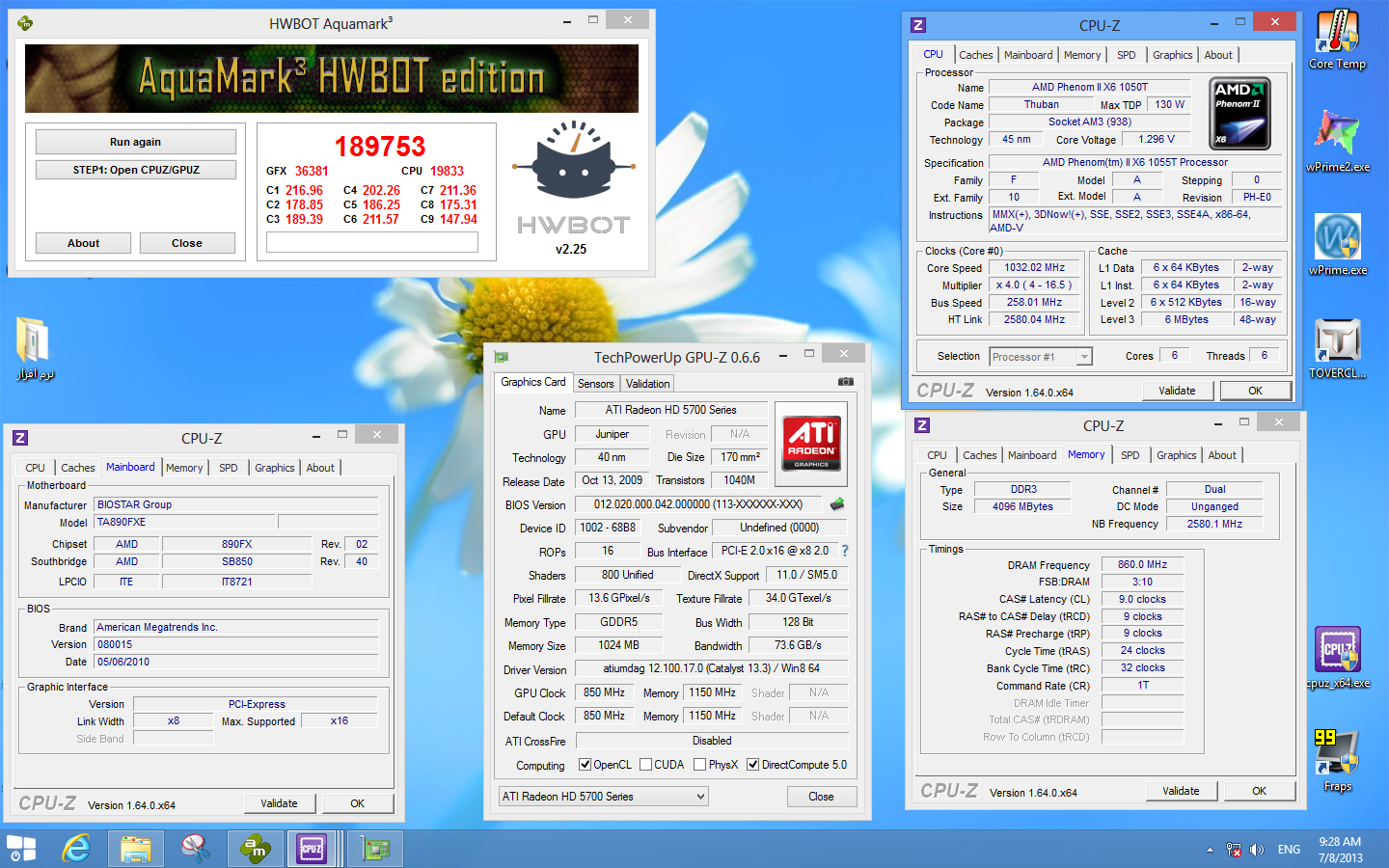The height and width of the screenshot is (868, 1389).
Task: Open the TOVERCL desktop shortcut
Action: pyautogui.click(x=1337, y=347)
